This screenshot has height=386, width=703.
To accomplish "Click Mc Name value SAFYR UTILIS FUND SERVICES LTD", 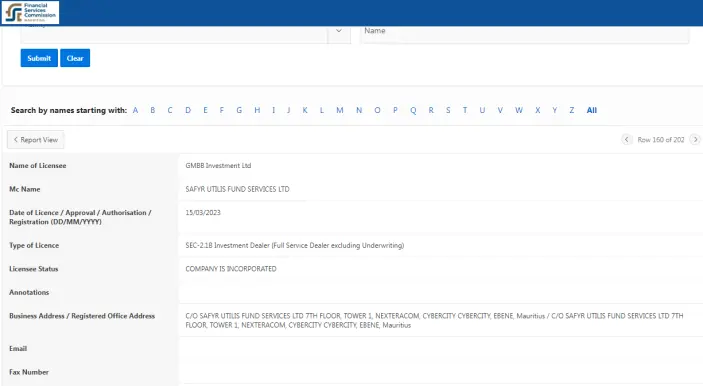I will (x=237, y=189).
